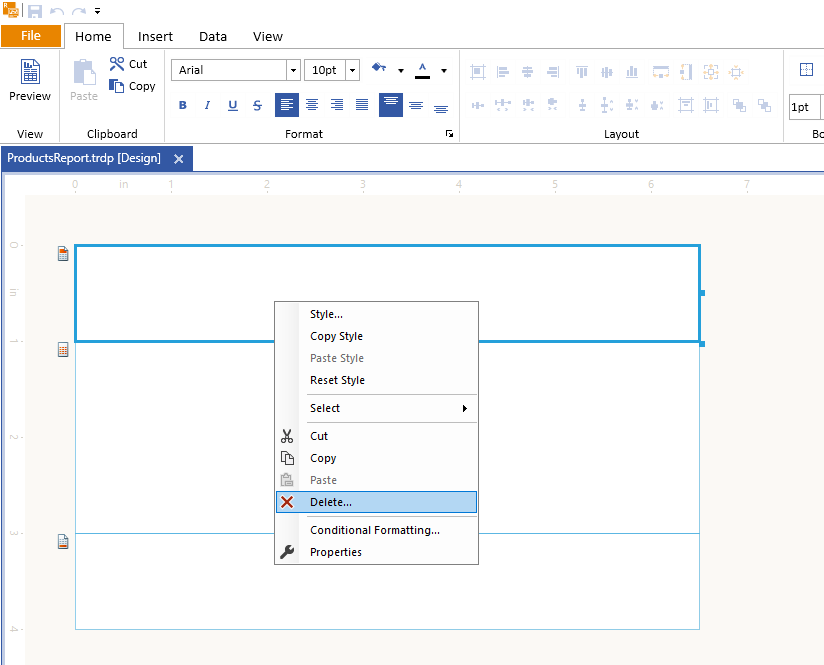Open Conditional Formatting... from context menu
The width and height of the screenshot is (824, 665).
point(375,530)
